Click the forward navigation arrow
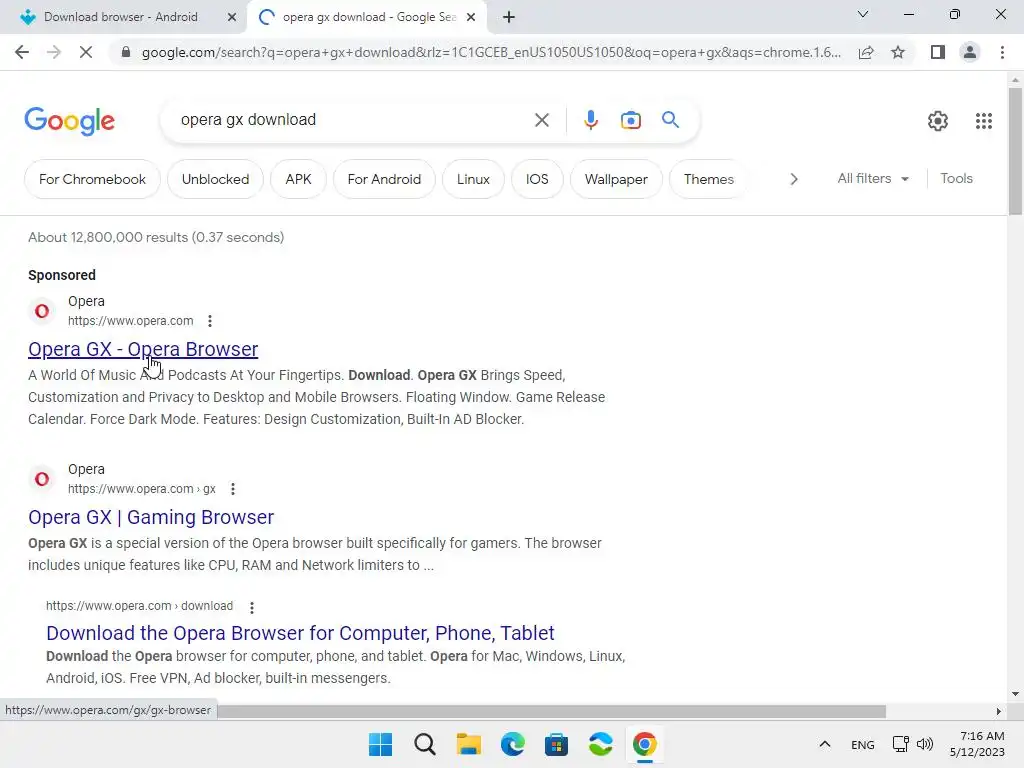 click(x=54, y=52)
